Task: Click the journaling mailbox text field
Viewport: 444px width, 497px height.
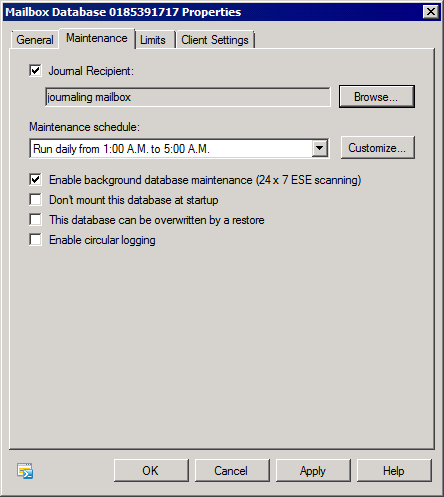Action: pyautogui.click(x=188, y=97)
